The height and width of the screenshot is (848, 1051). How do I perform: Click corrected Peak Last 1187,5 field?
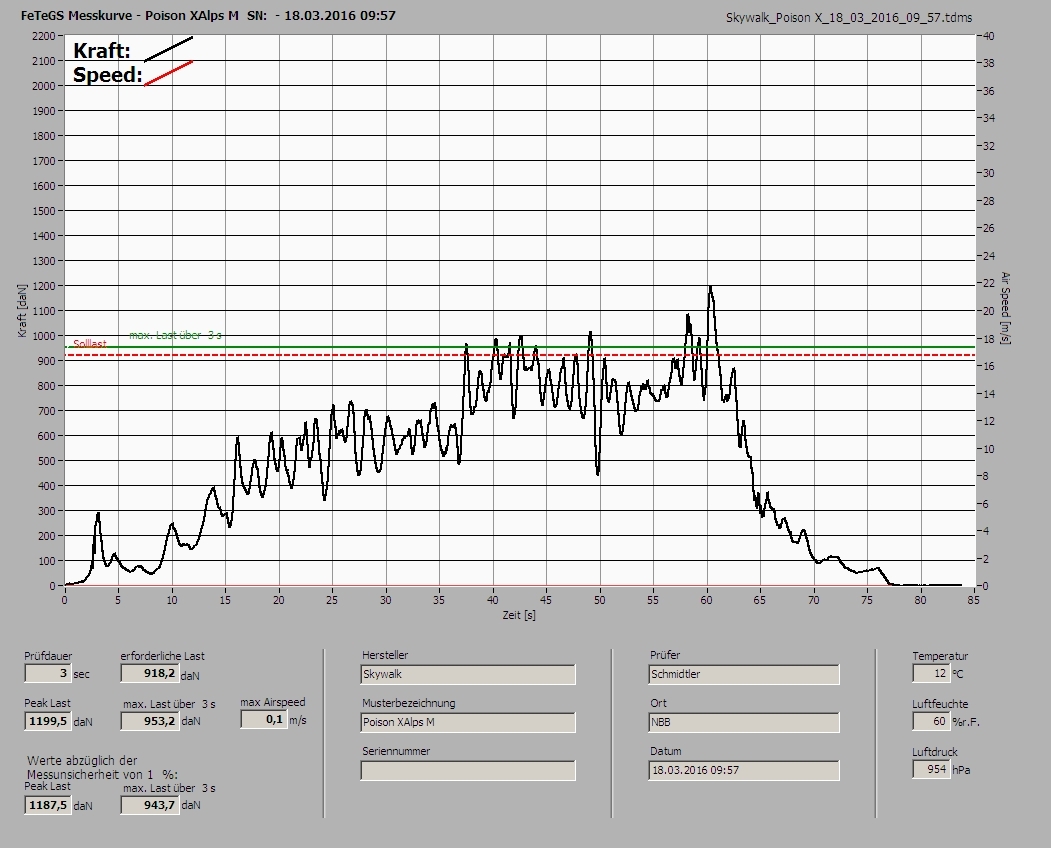(x=48, y=804)
